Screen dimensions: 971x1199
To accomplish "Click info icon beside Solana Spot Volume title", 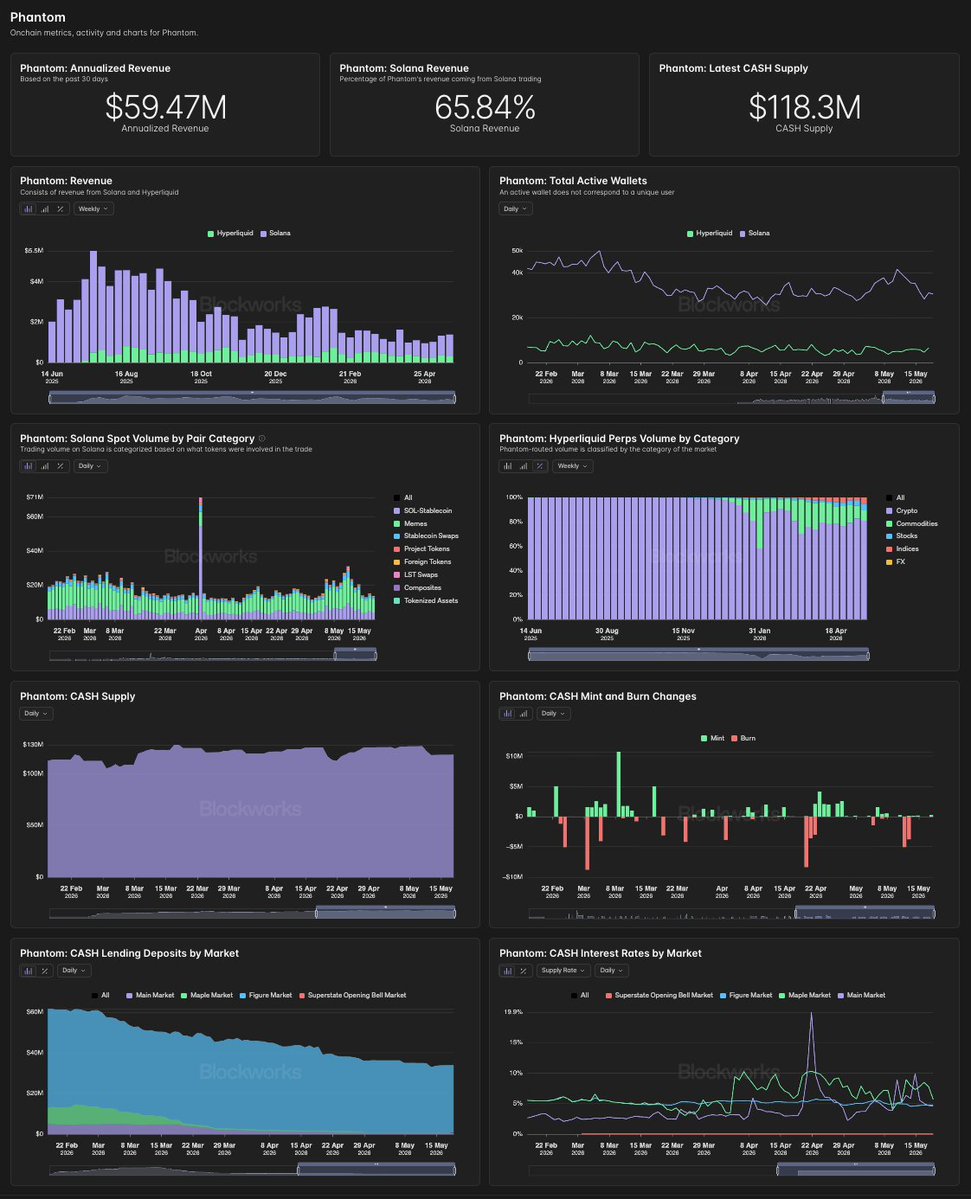I will click(x=262, y=438).
